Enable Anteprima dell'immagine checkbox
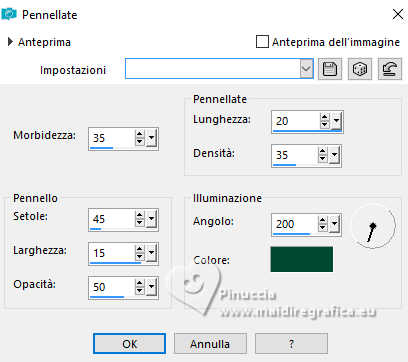 click(x=262, y=42)
